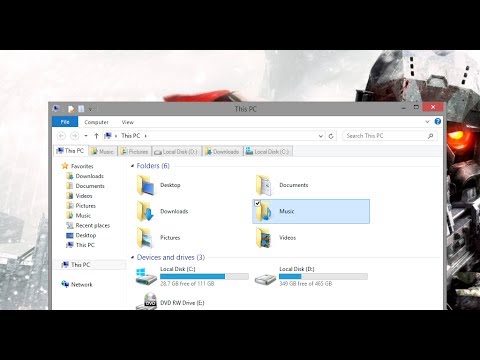Viewport: 480px width, 360px height.
Task: Go up one level with Up arrow
Action: click(x=96, y=136)
